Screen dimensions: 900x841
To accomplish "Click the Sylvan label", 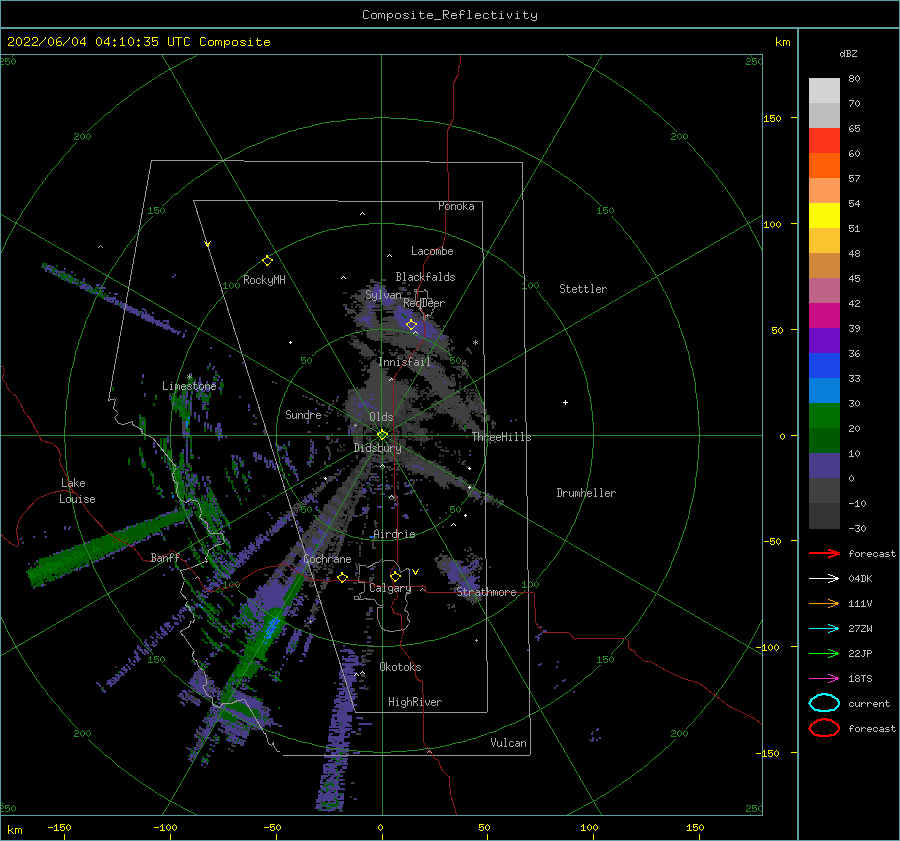I will [x=383, y=295].
